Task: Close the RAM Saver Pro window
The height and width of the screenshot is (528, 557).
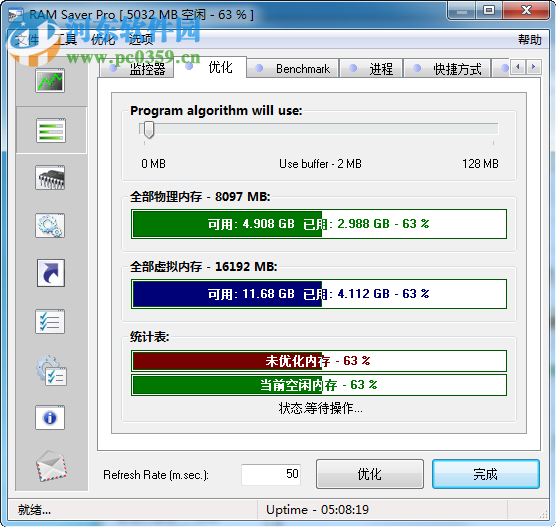Action: (x=526, y=10)
